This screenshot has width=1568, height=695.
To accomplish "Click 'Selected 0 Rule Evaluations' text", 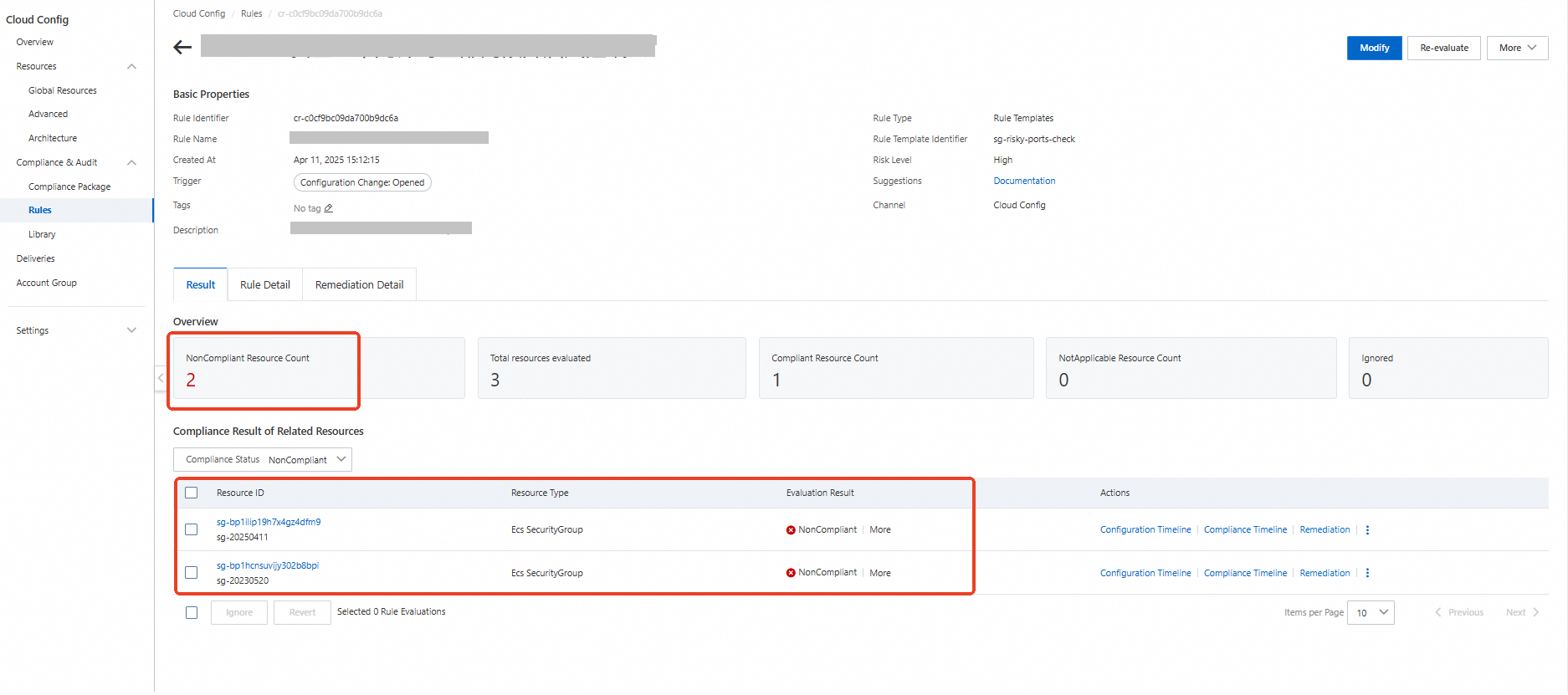I will pyautogui.click(x=392, y=611).
